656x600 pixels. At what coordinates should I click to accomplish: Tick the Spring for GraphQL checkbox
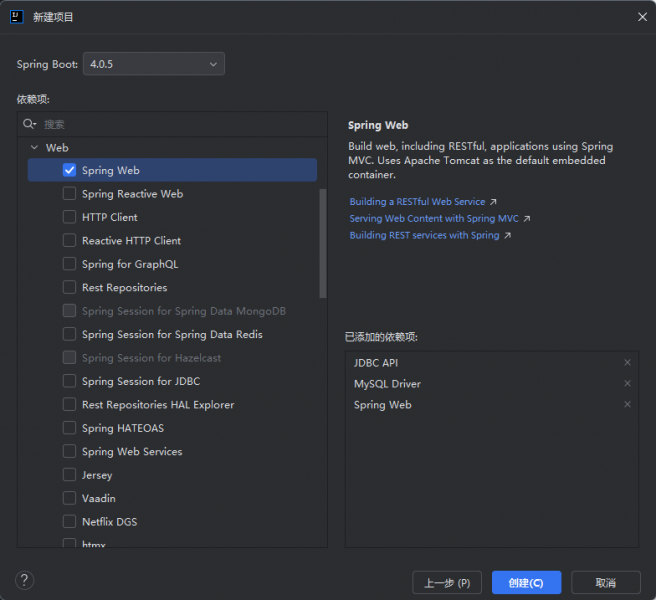[x=69, y=264]
